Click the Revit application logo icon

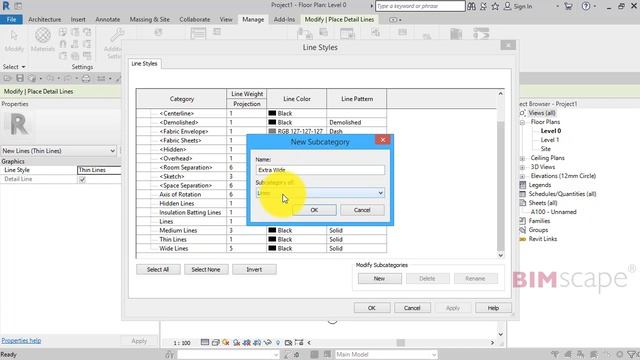pos(6,6)
